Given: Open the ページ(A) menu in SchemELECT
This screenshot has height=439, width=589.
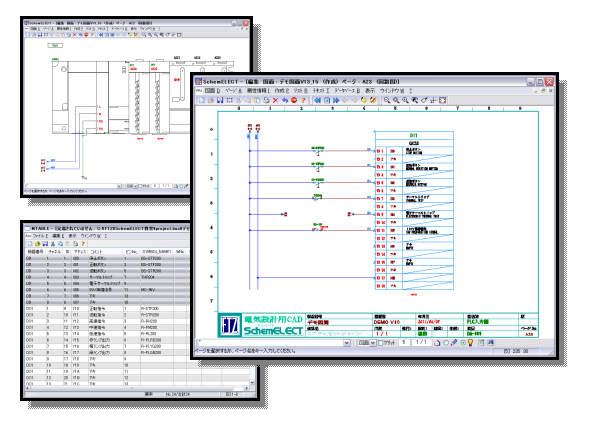Looking at the screenshot, I should click(x=233, y=91).
